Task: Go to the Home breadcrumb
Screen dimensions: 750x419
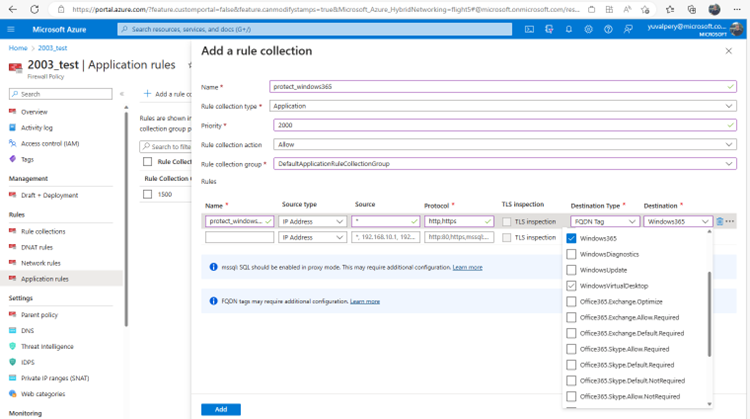Action: [18, 48]
